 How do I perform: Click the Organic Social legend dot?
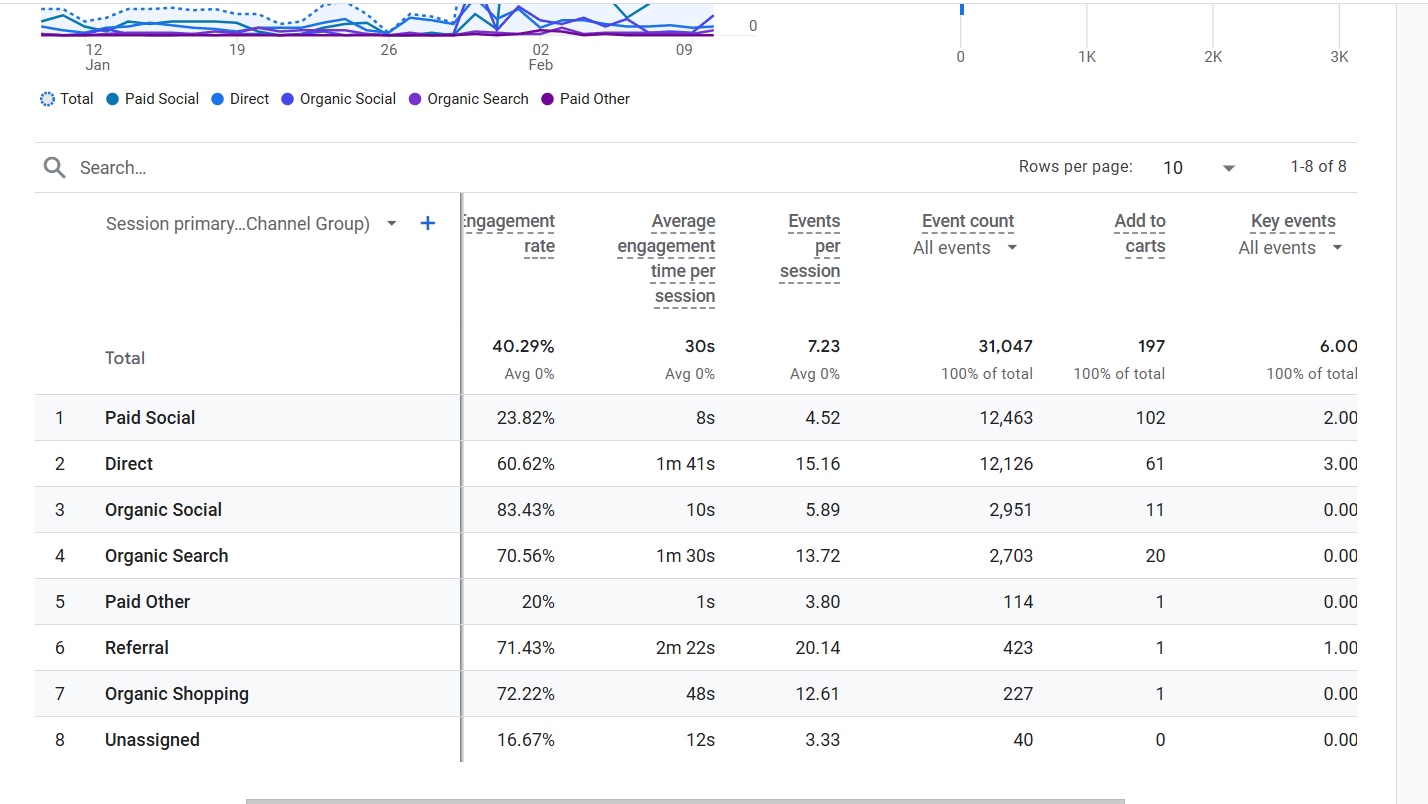click(x=287, y=99)
